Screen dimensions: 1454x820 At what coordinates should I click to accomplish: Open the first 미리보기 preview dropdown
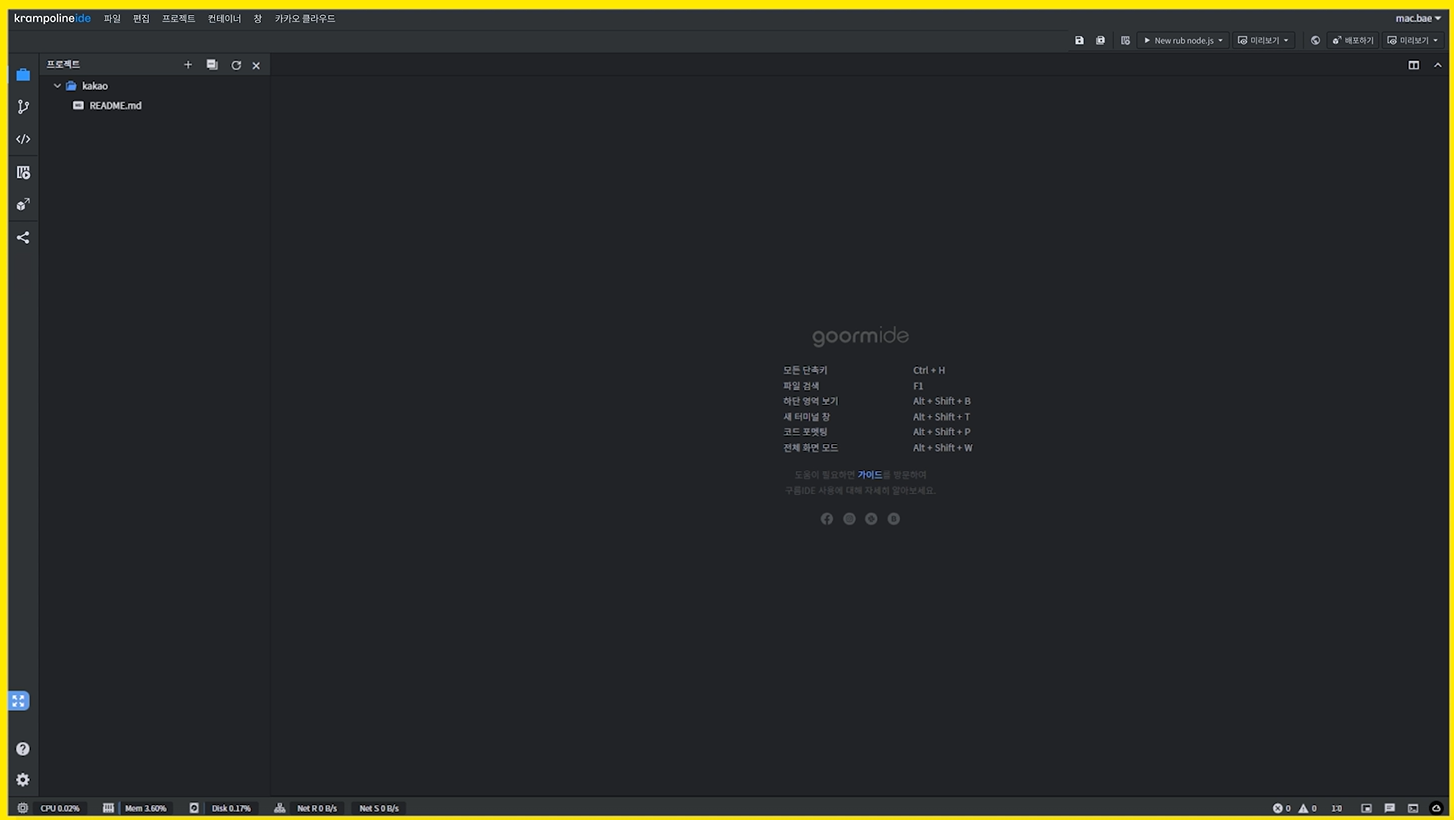pos(1264,41)
